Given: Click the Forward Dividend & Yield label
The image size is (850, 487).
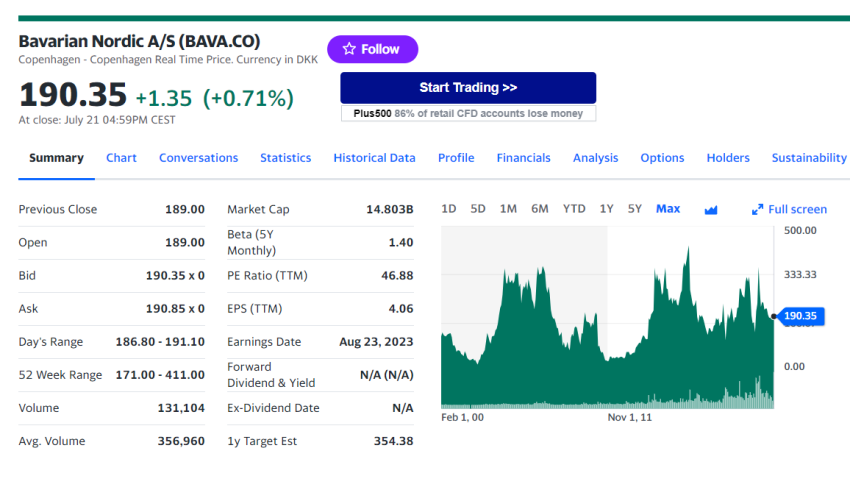Looking at the screenshot, I should coord(271,375).
